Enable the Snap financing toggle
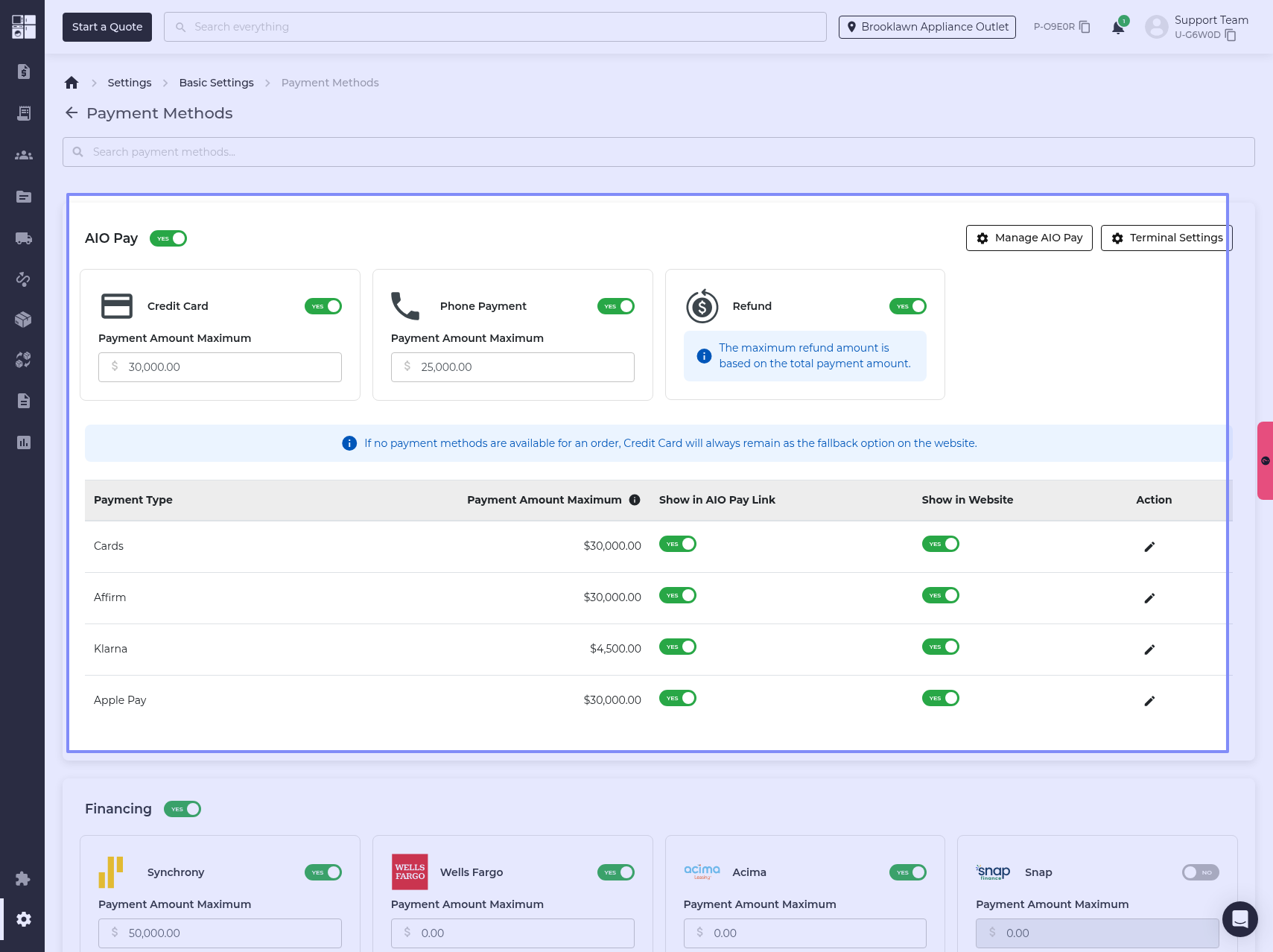 click(1200, 872)
